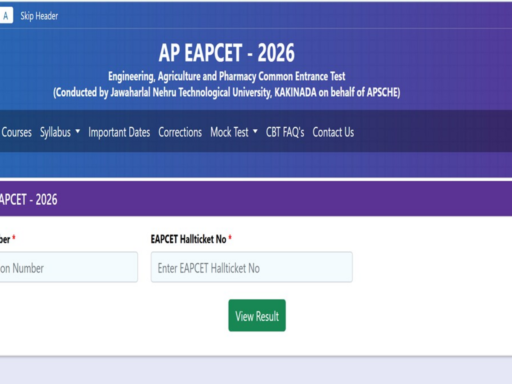
Task: Go to the Corrections page
Action: click(180, 132)
